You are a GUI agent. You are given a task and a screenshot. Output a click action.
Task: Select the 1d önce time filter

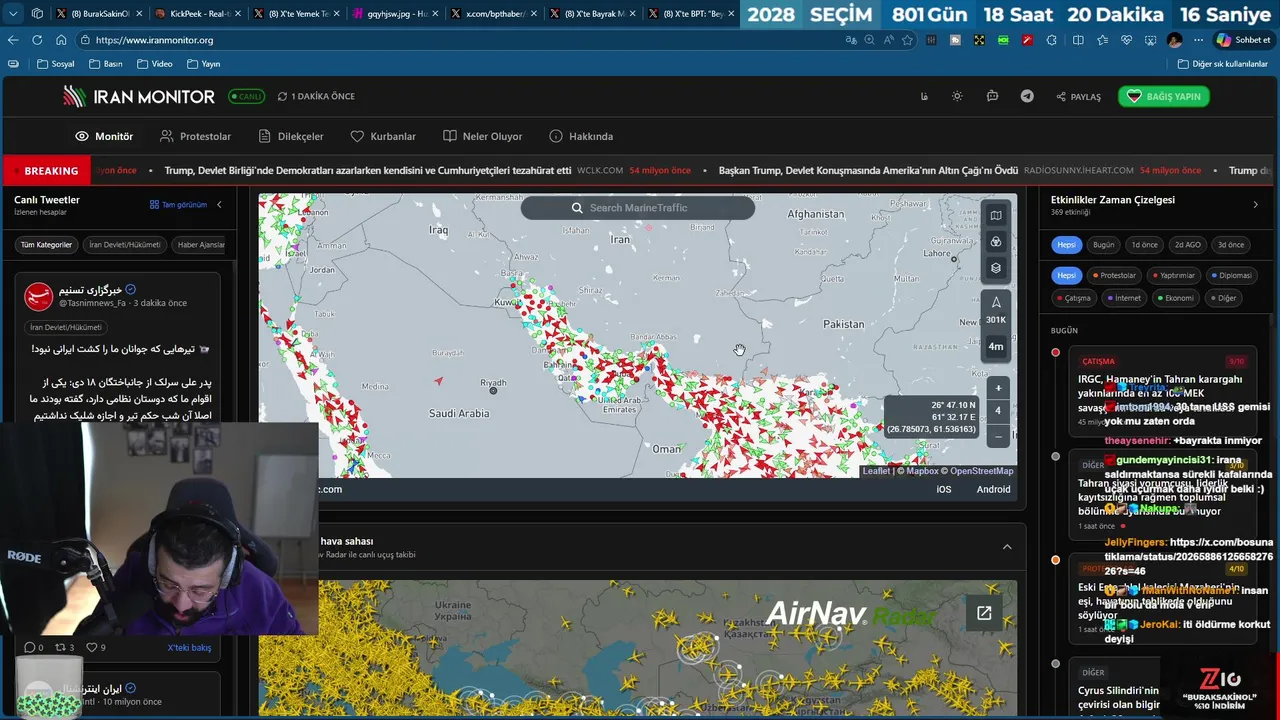[1144, 245]
